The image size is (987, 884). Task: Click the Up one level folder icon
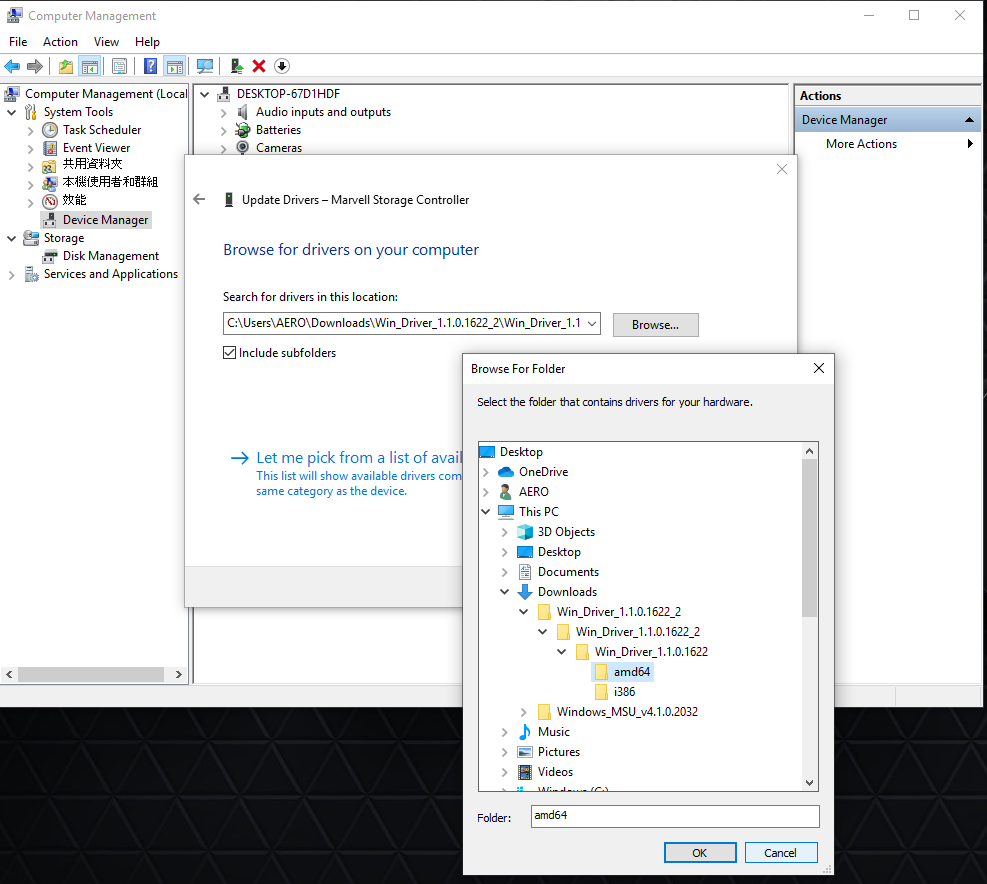(66, 66)
